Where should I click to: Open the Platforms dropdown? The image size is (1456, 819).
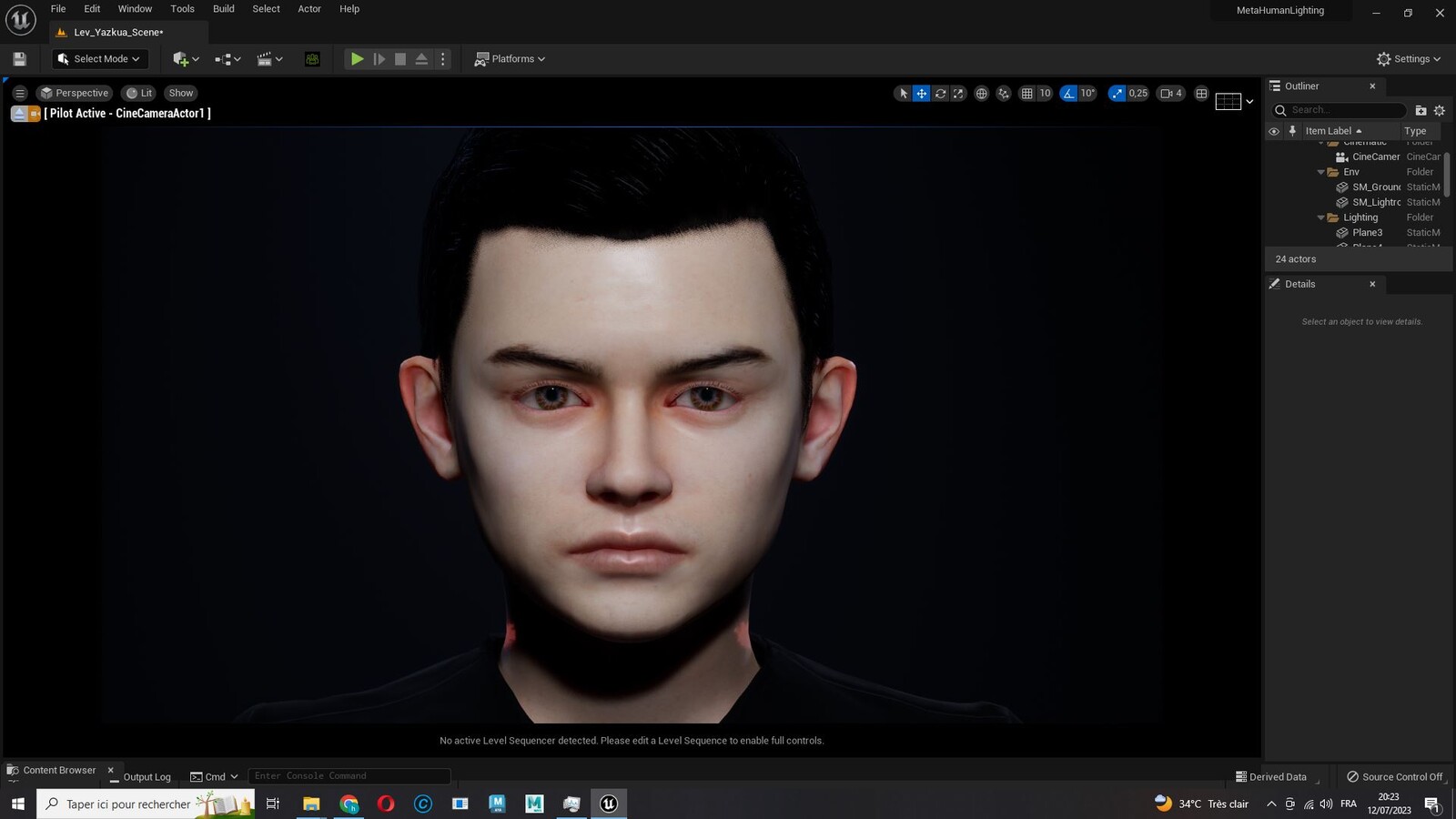(510, 59)
